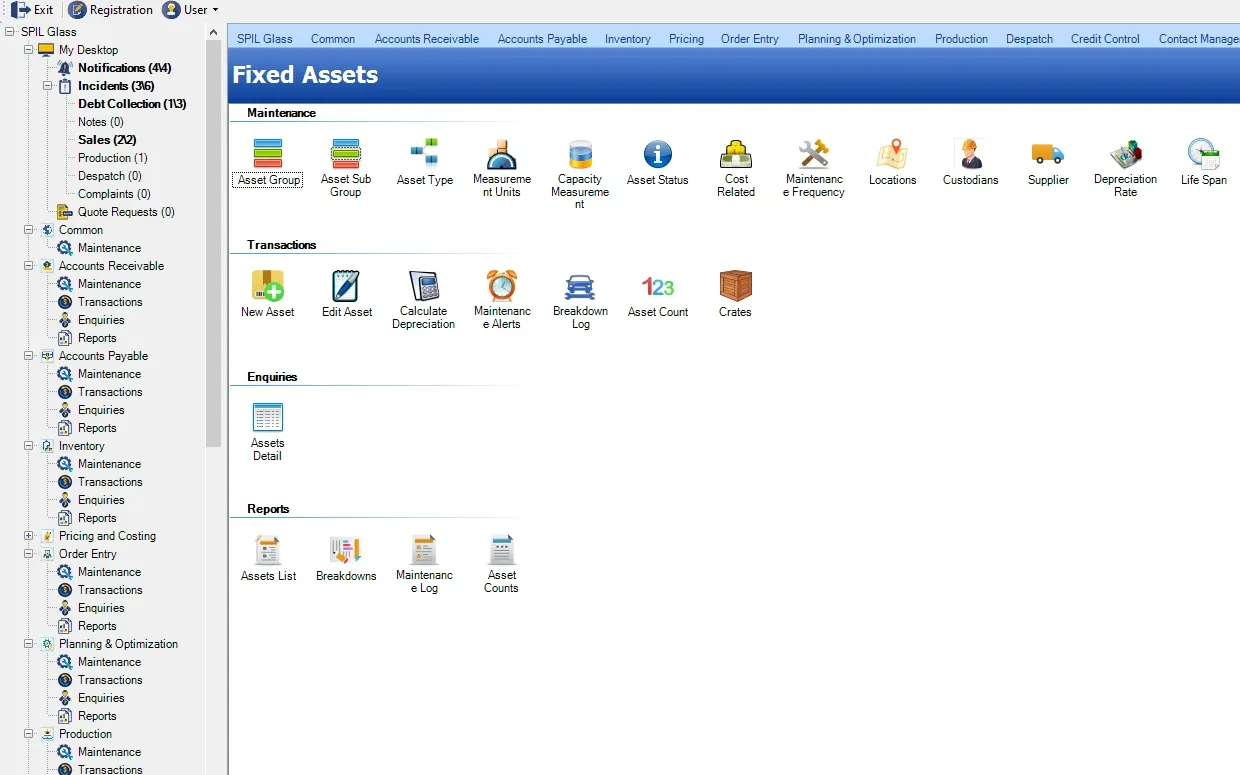This screenshot has height=775, width=1240.
Task: Open the Breakdowns report icon
Action: coord(346,550)
